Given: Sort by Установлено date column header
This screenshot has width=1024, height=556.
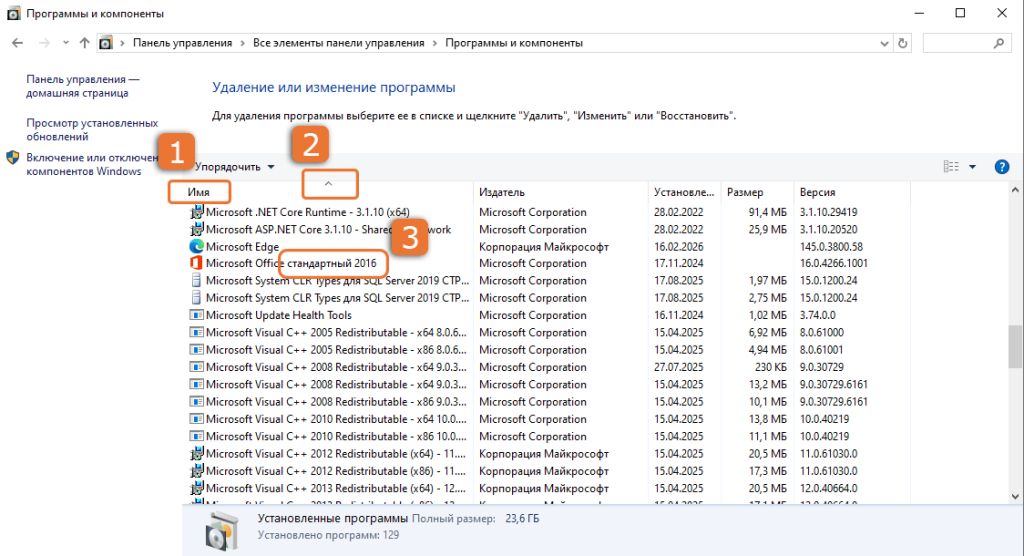Looking at the screenshot, I should (684, 192).
